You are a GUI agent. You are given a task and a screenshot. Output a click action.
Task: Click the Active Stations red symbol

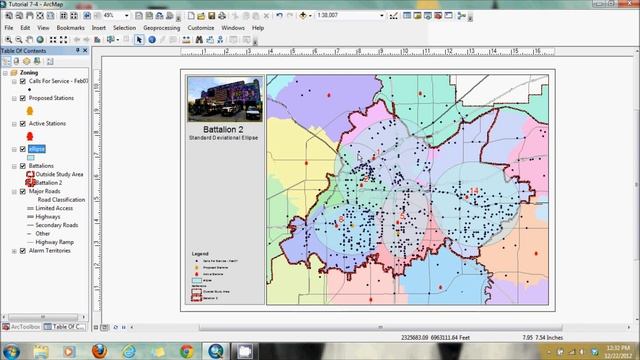coord(29,136)
